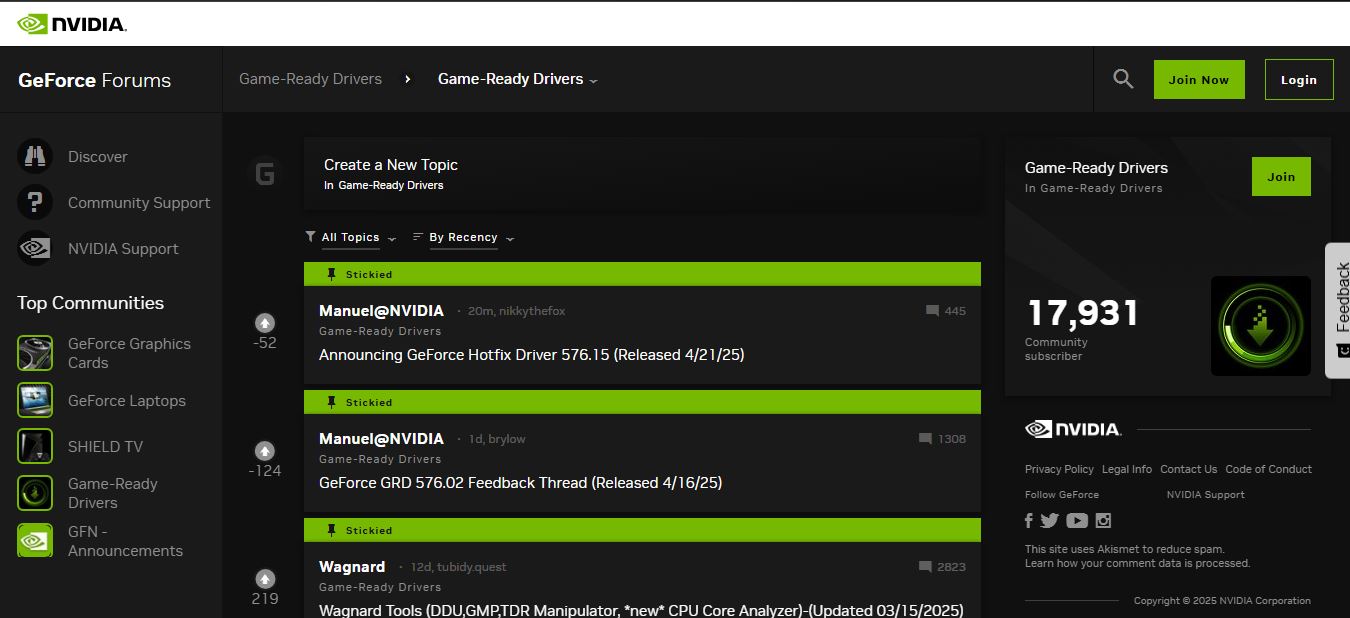The height and width of the screenshot is (618, 1350).
Task: Click '20m, nikkythefox' last reply text
Action: tap(516, 311)
